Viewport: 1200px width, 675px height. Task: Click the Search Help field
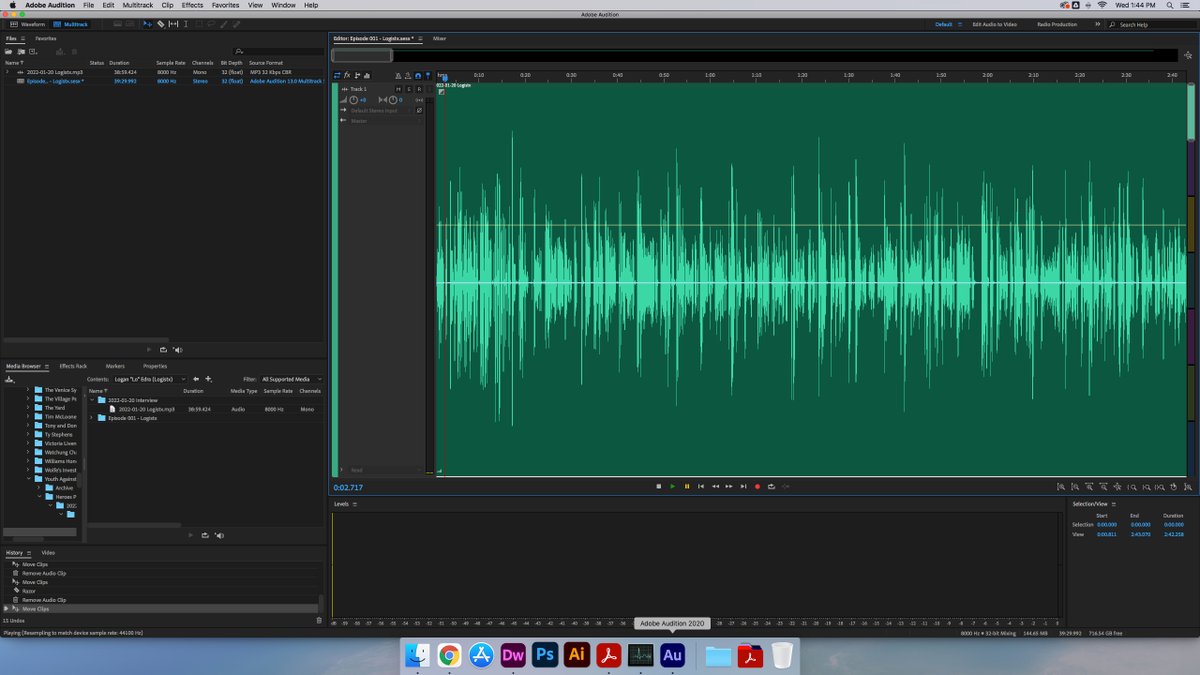pyautogui.click(x=1152, y=24)
